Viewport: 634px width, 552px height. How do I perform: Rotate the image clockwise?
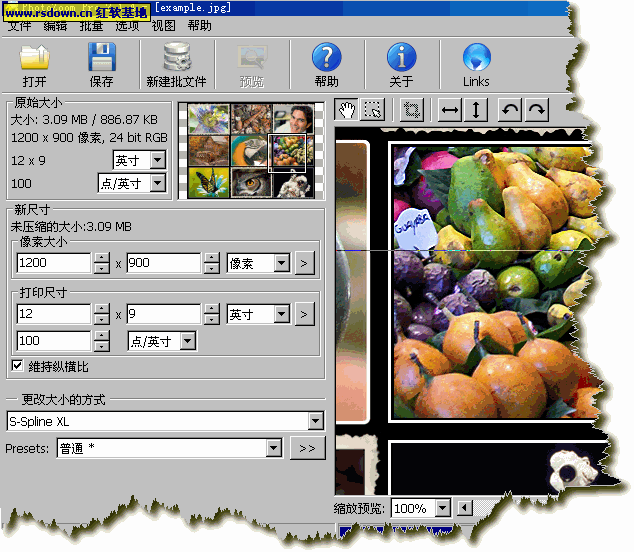tap(537, 110)
